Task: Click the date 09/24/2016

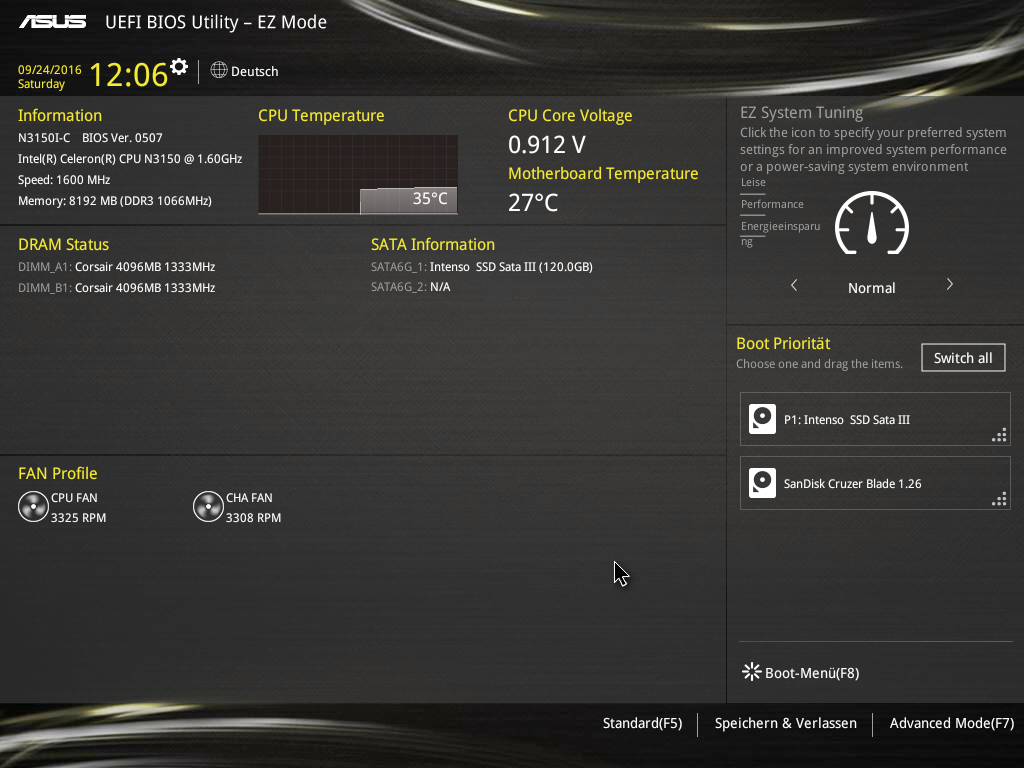Action: (50, 69)
